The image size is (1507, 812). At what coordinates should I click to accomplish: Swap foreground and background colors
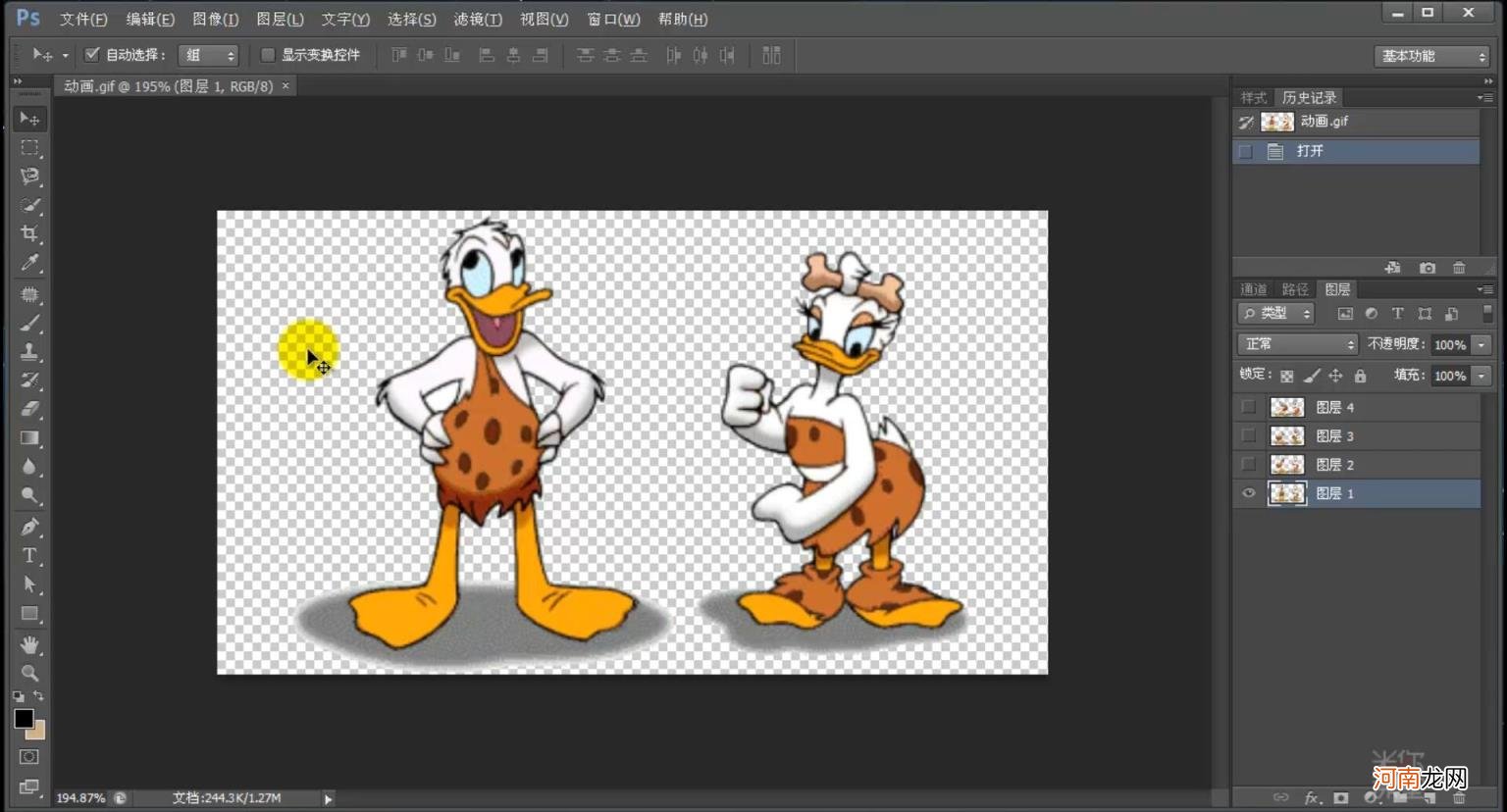pyautogui.click(x=38, y=696)
